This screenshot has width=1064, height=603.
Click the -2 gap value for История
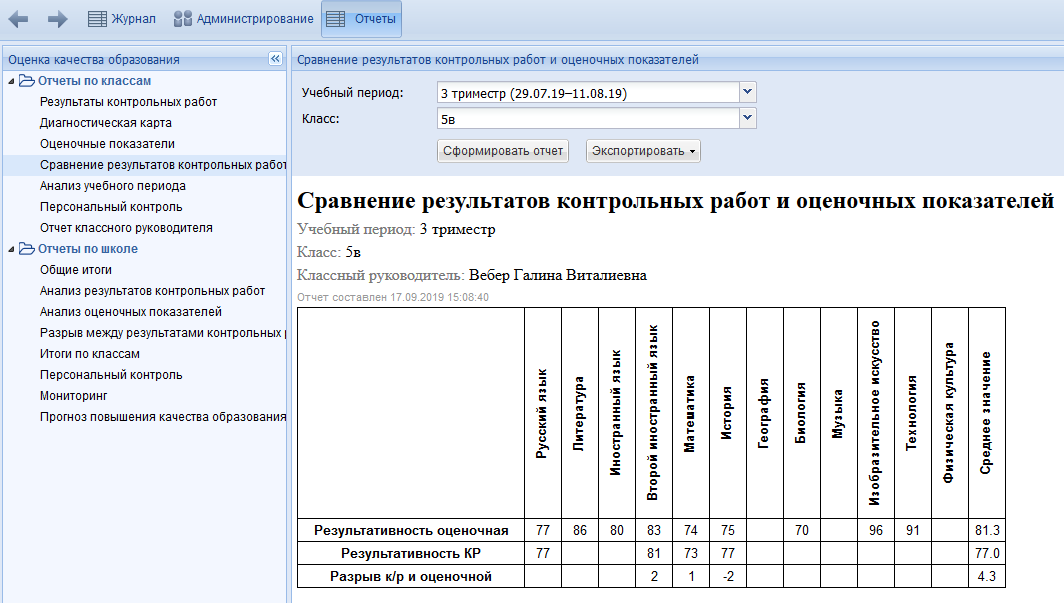728,577
